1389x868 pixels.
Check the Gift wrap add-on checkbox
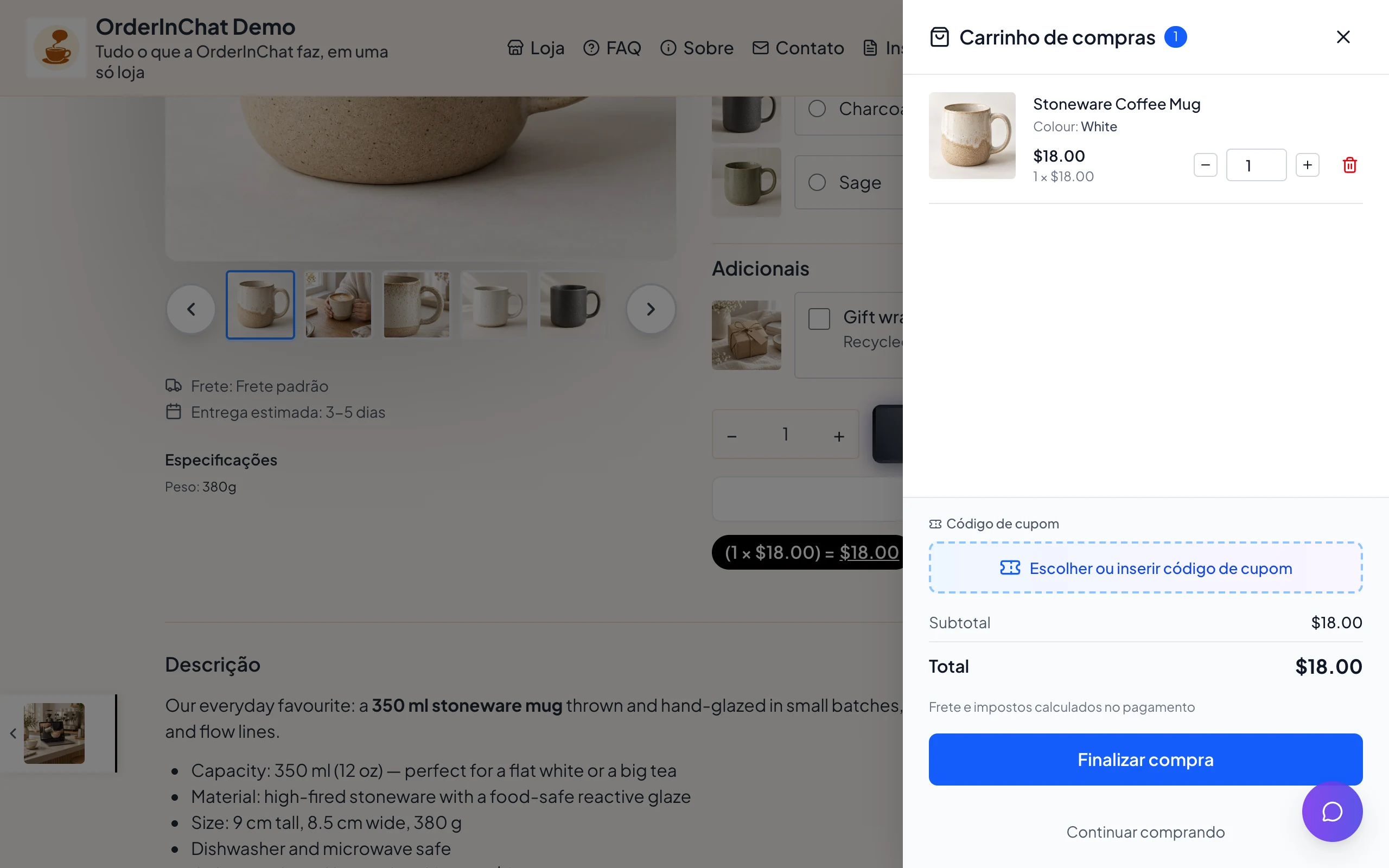[819, 318]
